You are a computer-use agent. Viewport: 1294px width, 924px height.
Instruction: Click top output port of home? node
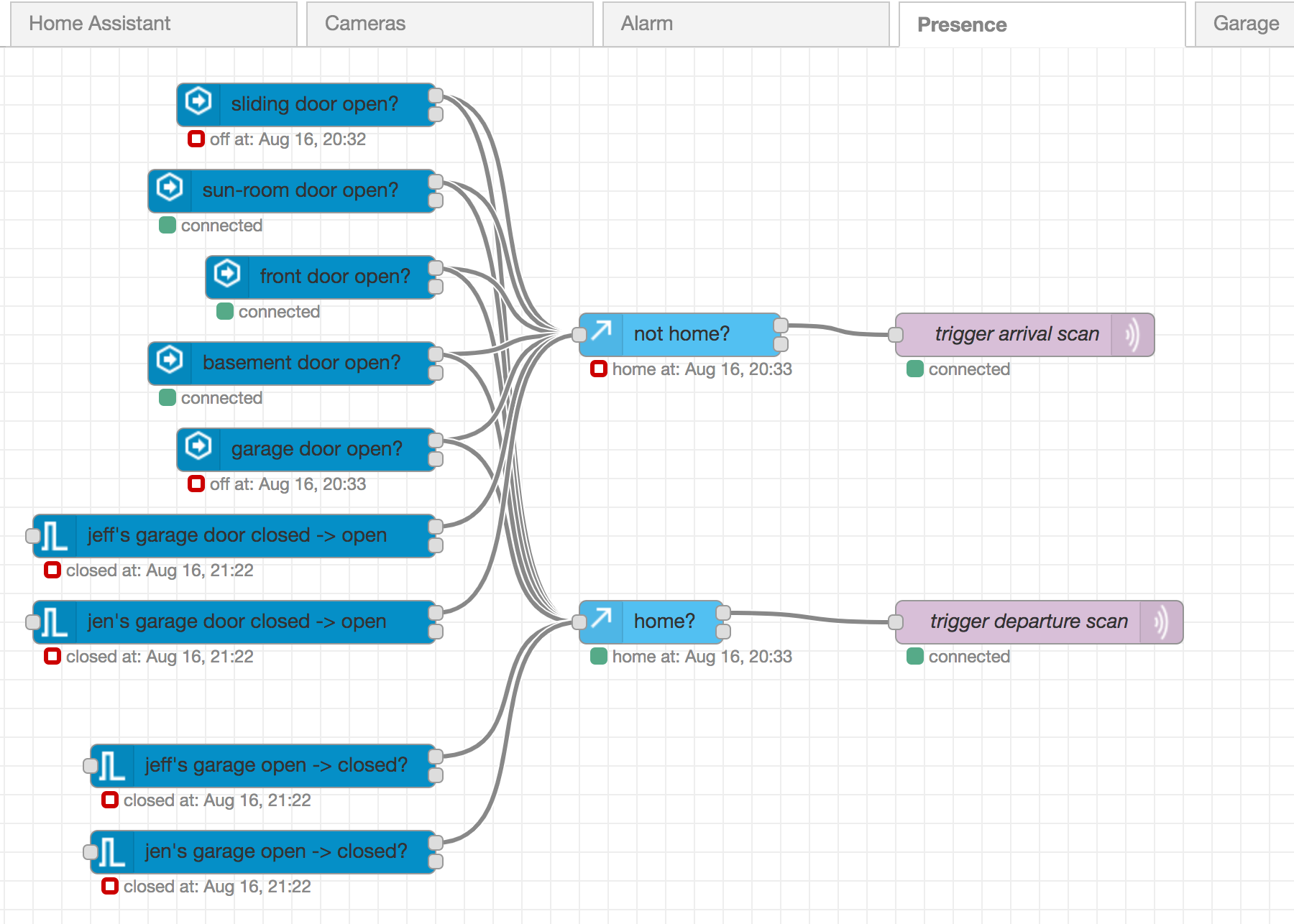pos(723,613)
